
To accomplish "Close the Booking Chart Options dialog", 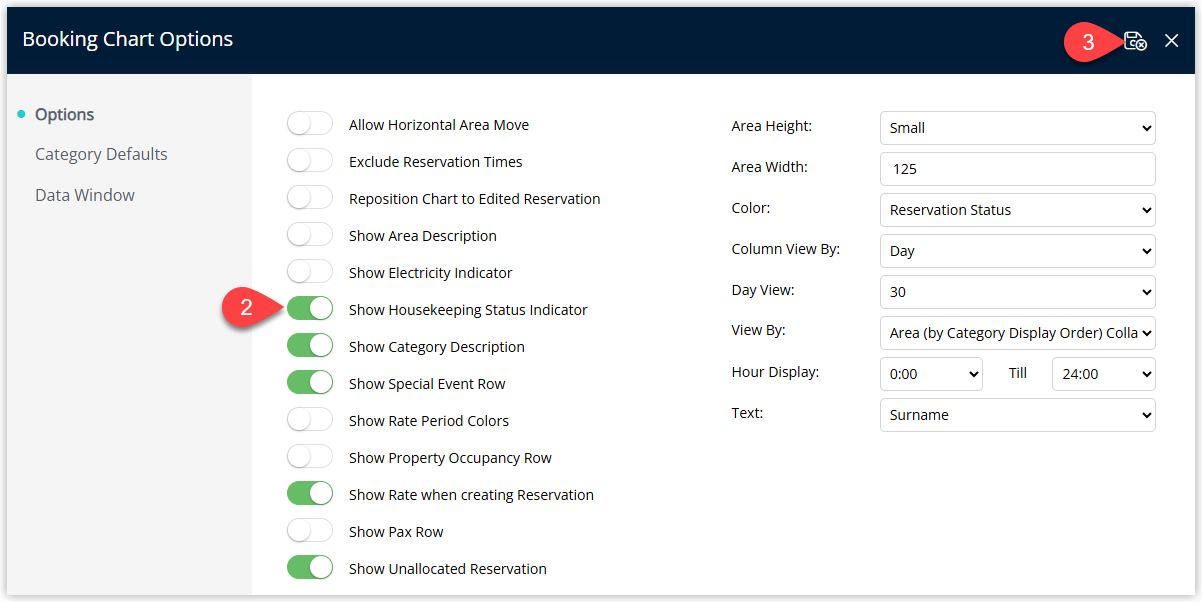I will 1171,41.
